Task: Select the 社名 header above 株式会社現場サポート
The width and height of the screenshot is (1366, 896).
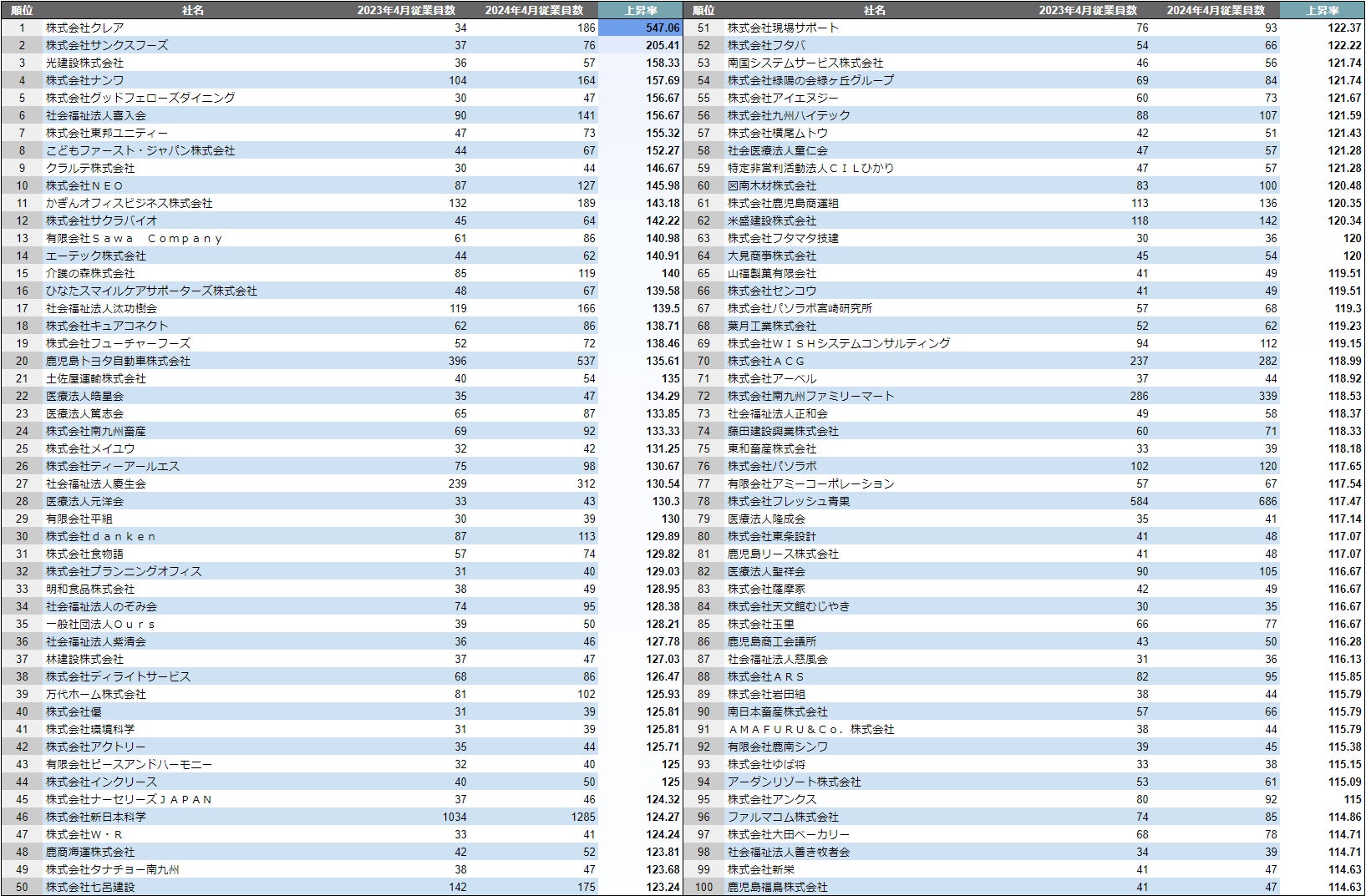Action: 875,10
